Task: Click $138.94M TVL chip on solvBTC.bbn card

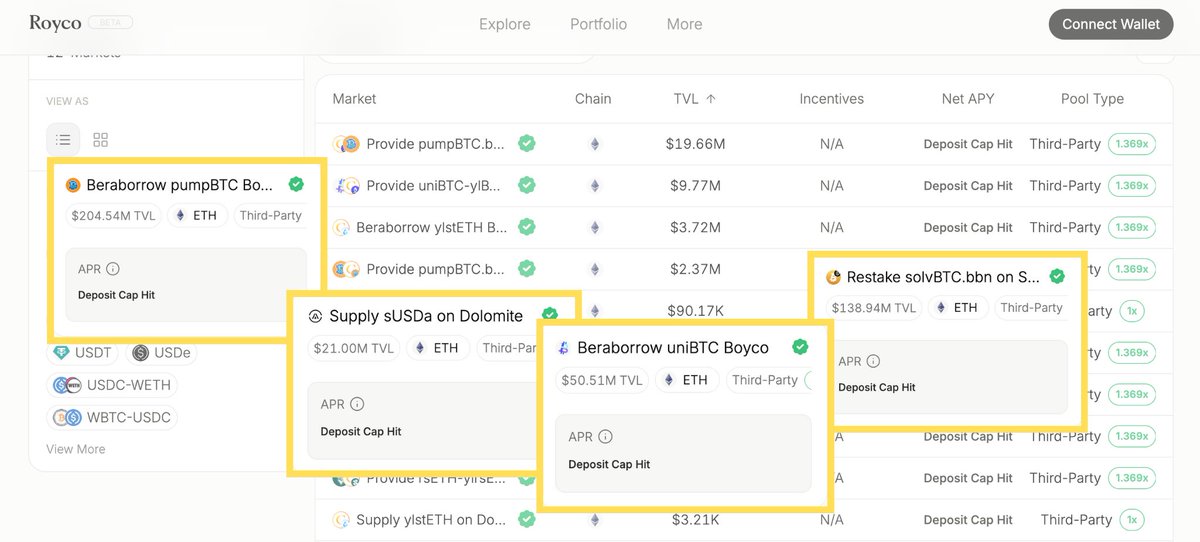Action: pos(874,308)
